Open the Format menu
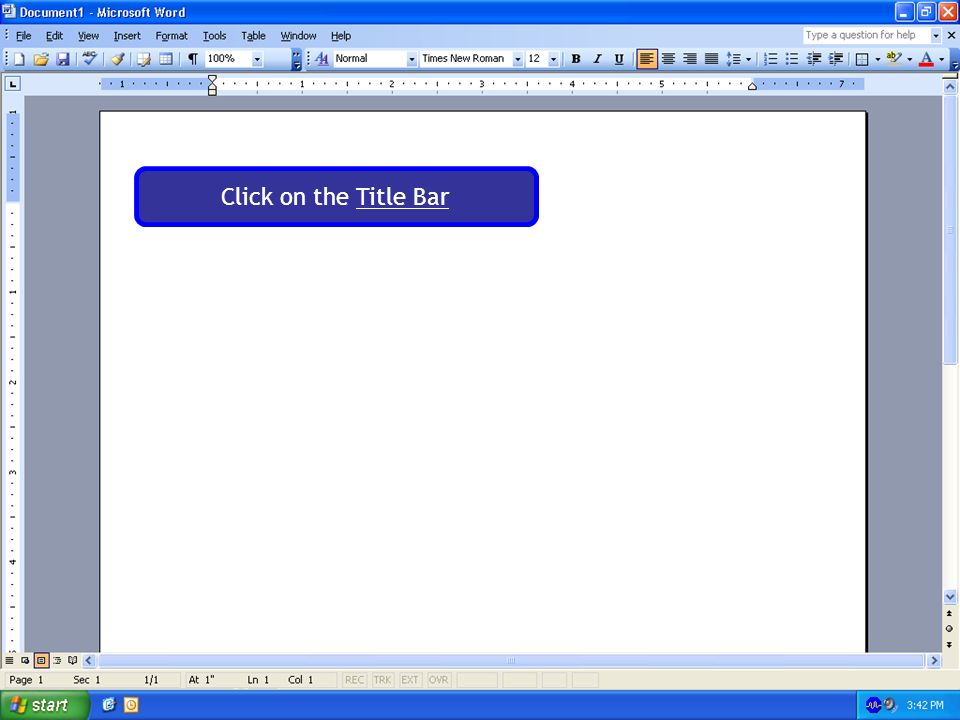Screen dimensions: 960x720 tap(171, 36)
